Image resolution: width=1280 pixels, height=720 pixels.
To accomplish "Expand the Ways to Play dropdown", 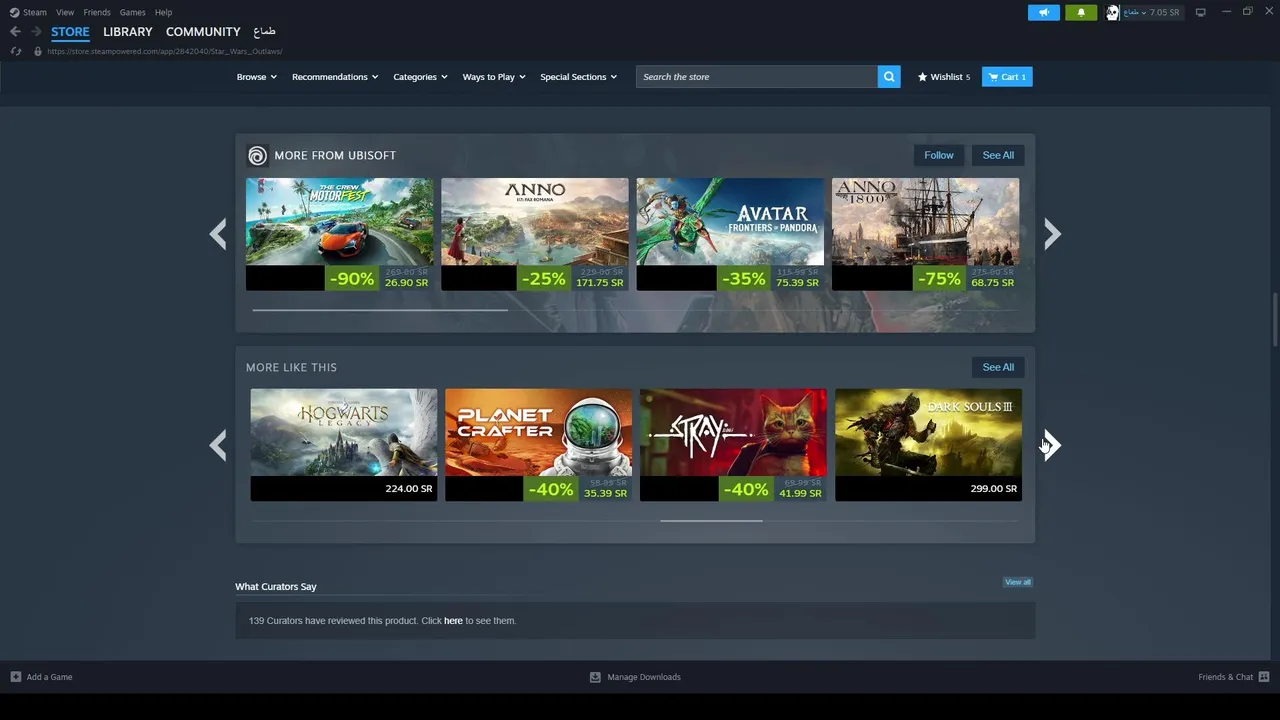I will (x=494, y=77).
